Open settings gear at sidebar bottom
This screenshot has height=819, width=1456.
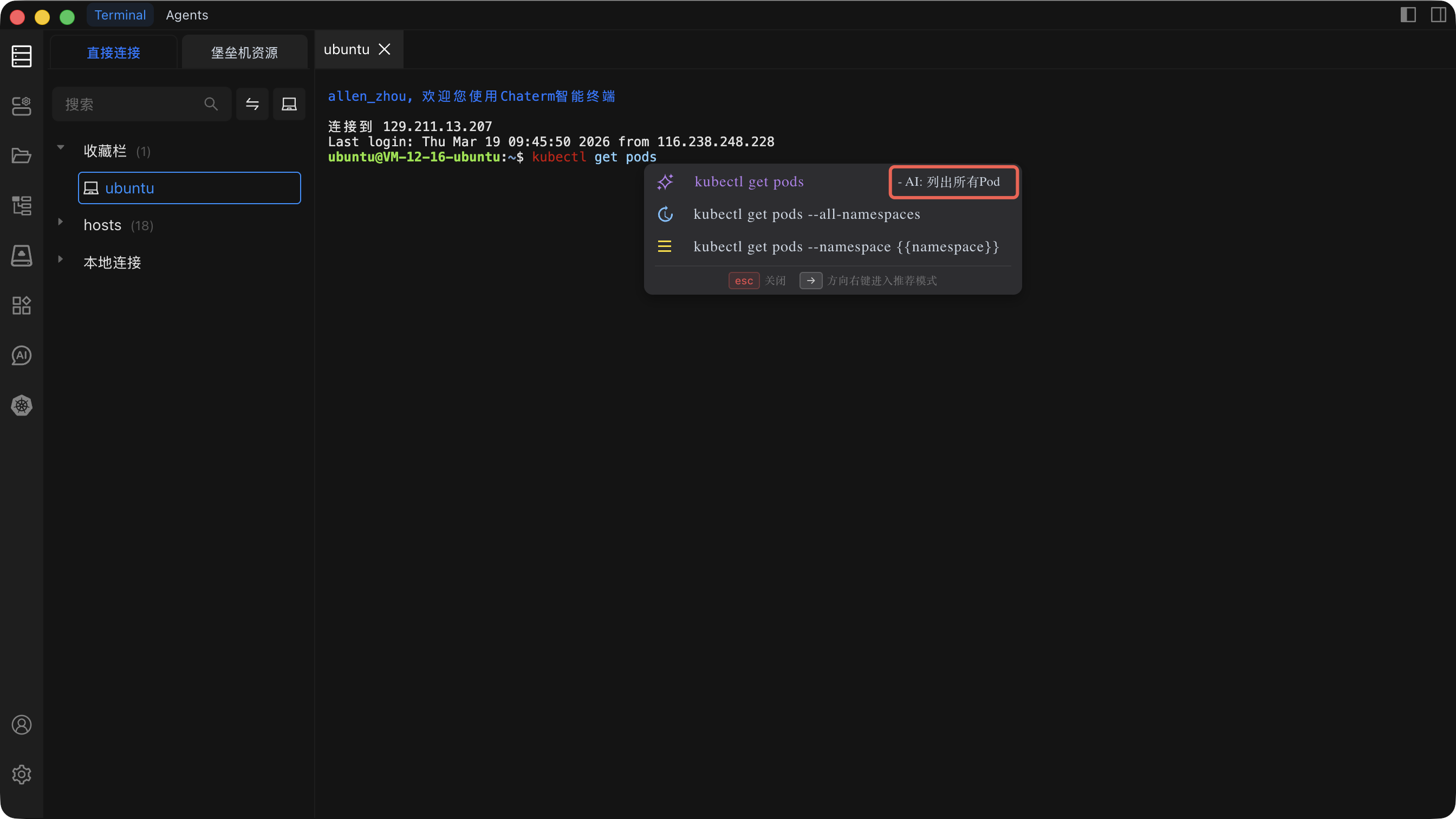click(22, 775)
